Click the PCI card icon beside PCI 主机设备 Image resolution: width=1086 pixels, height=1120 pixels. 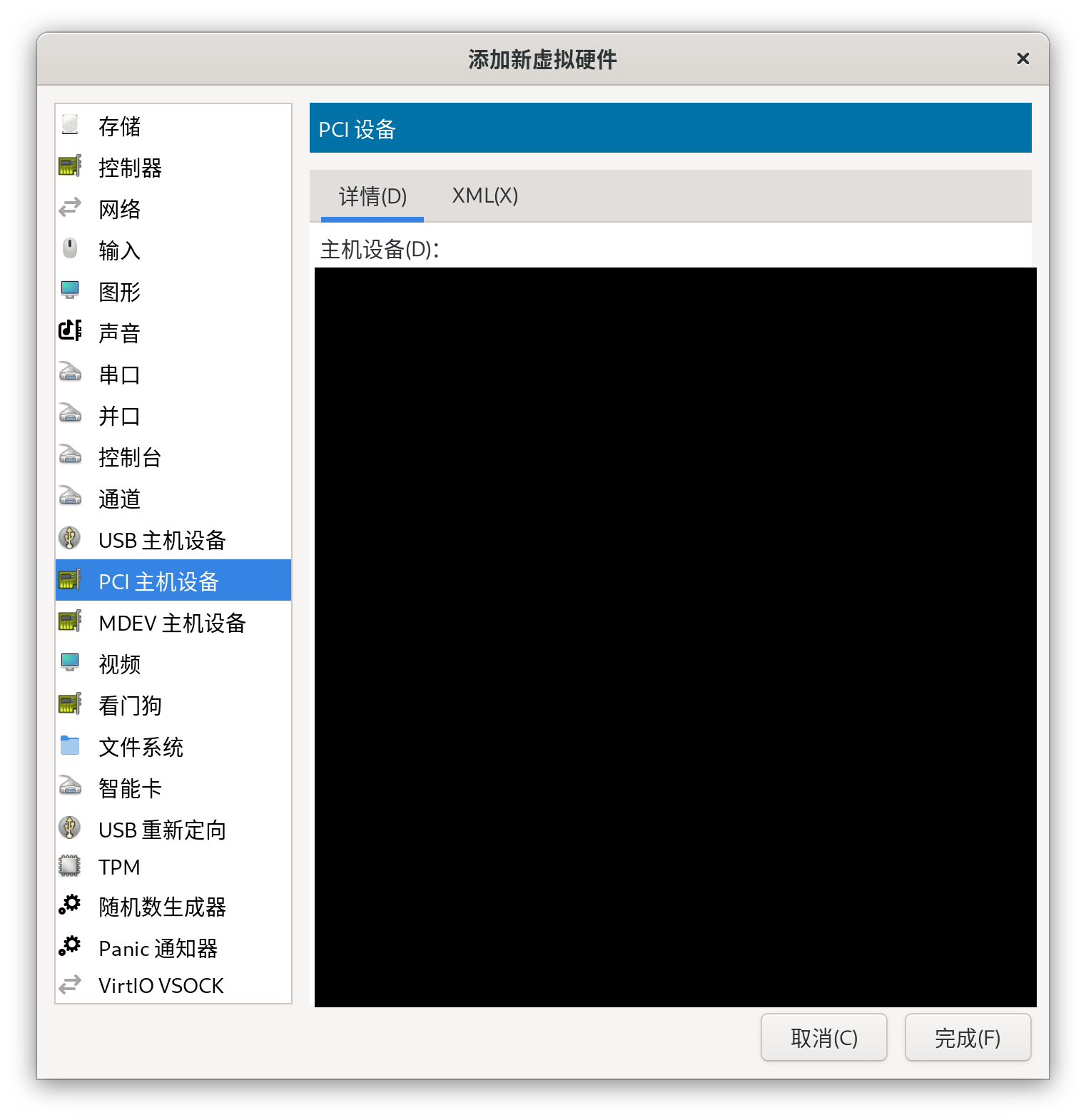[70, 579]
